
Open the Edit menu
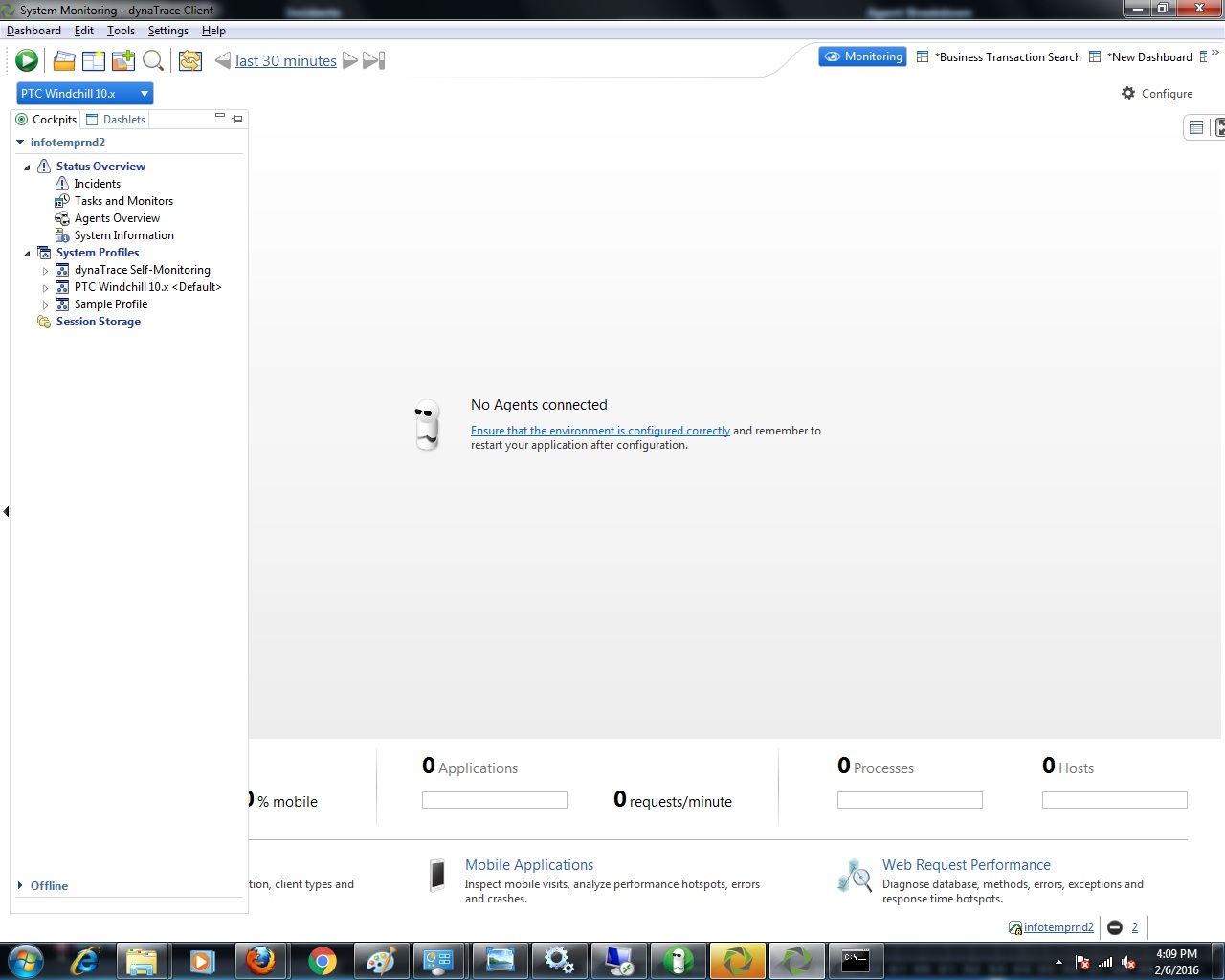pyautogui.click(x=84, y=31)
